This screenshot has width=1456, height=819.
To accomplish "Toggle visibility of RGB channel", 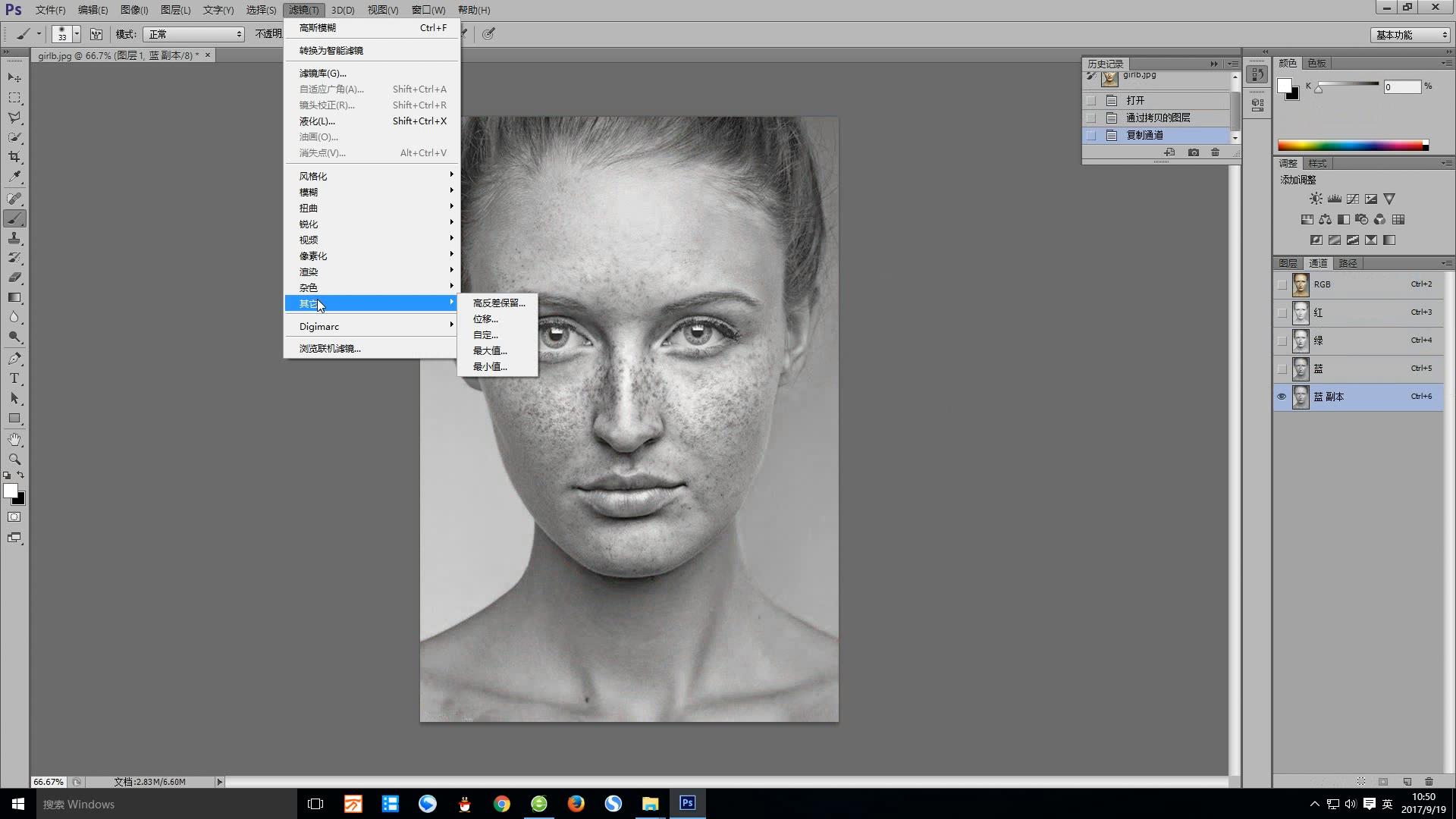I will click(x=1282, y=284).
